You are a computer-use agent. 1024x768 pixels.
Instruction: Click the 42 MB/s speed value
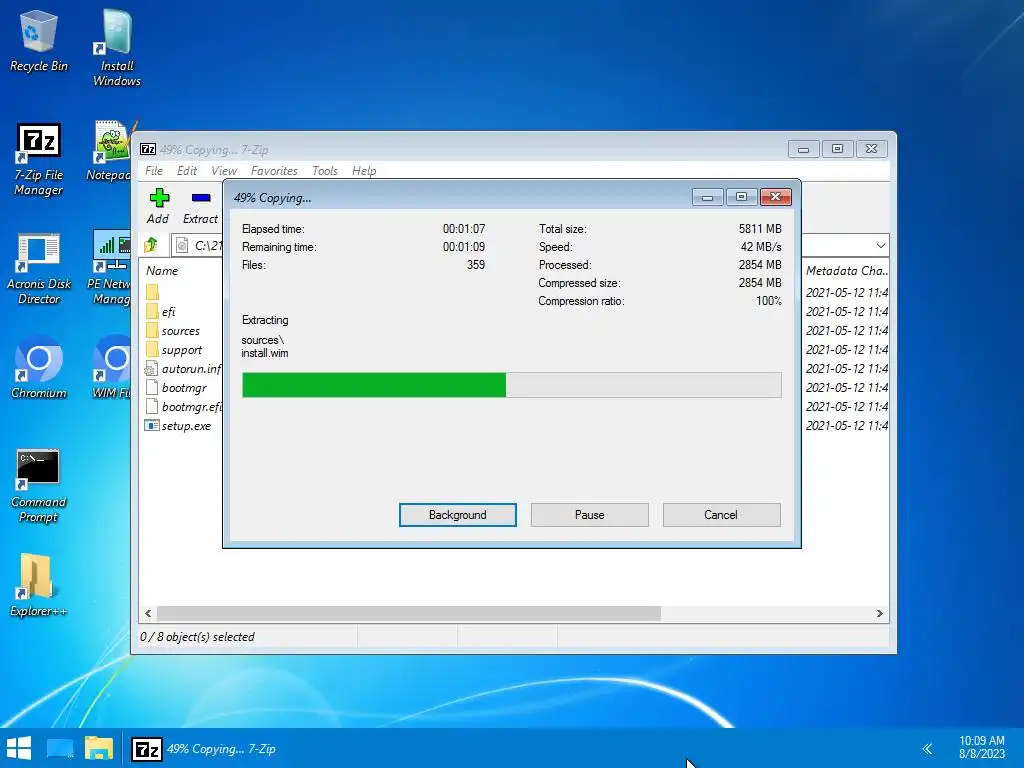(761, 247)
